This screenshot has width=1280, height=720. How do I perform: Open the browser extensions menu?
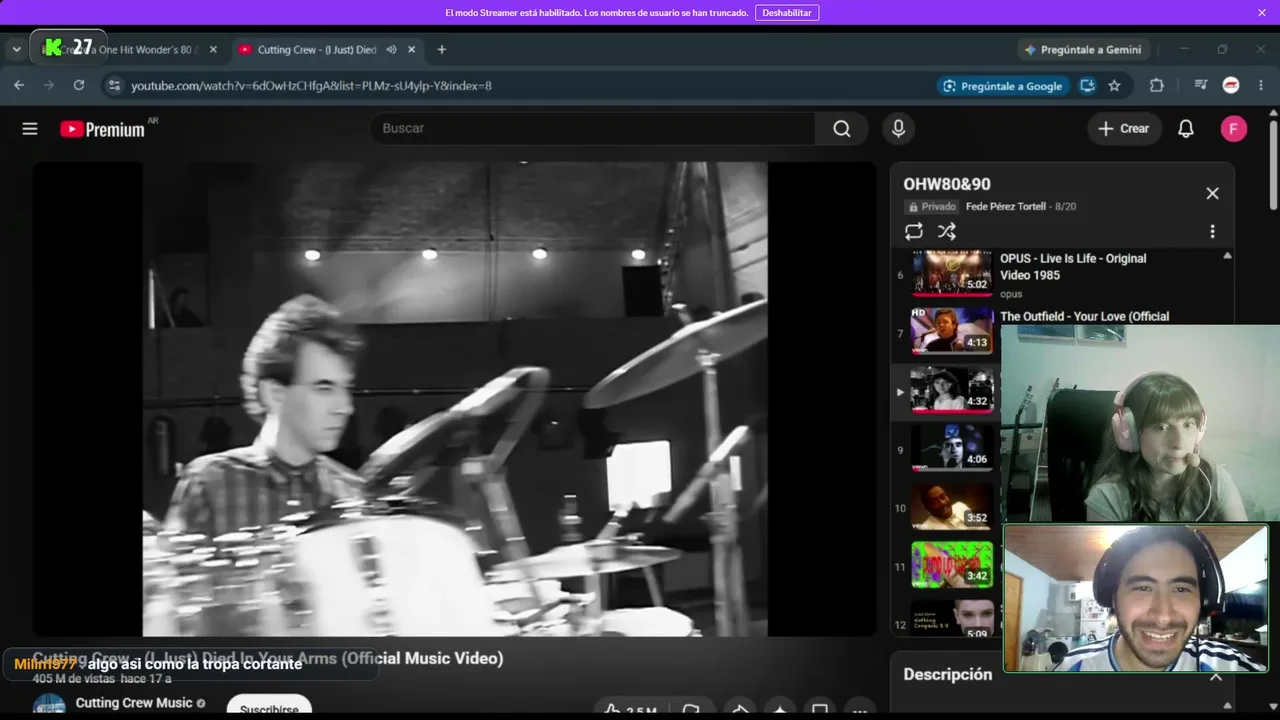pyautogui.click(x=1157, y=86)
